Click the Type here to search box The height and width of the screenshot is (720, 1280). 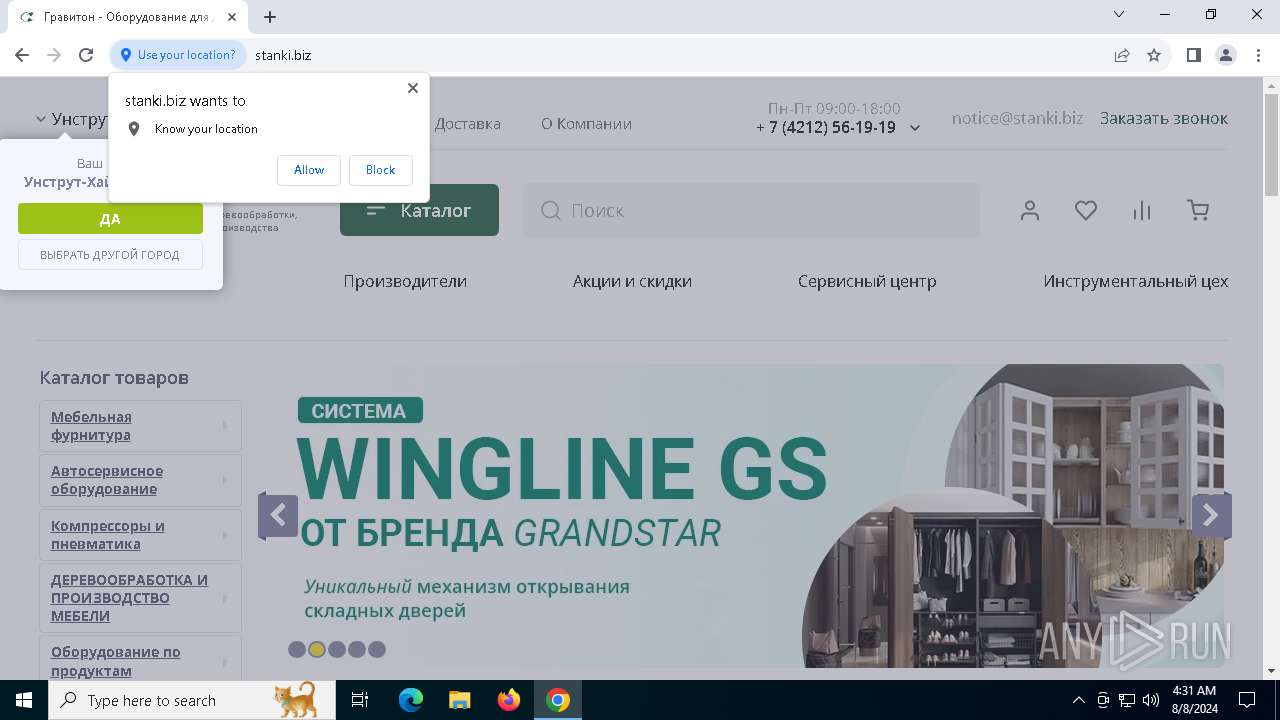(192, 700)
